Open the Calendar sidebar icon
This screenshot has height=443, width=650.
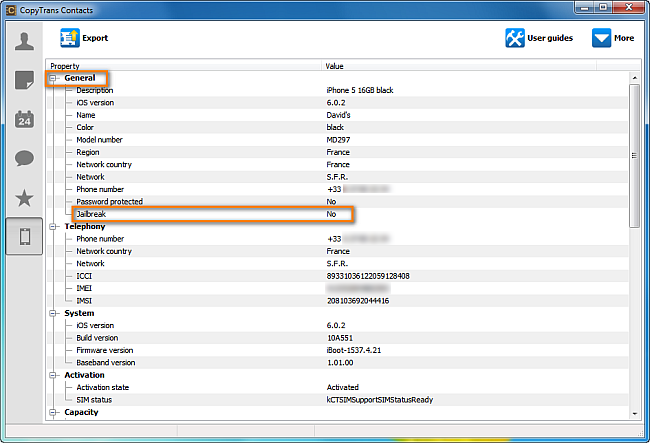tap(24, 119)
